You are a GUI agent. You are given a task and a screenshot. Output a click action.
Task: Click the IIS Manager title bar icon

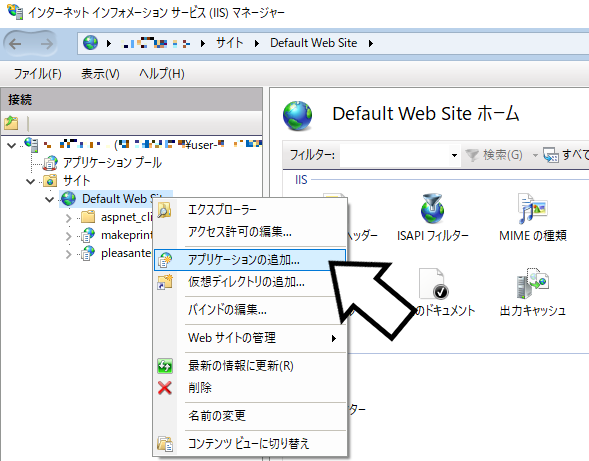[x=15, y=11]
